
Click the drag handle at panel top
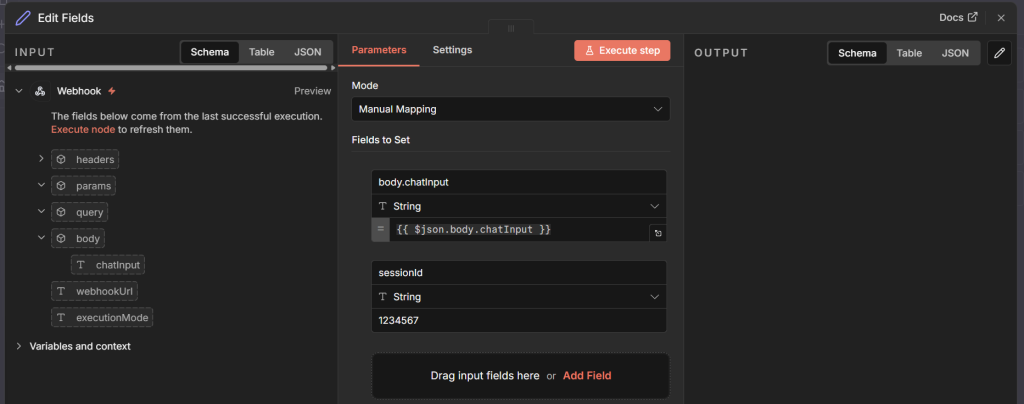point(511,28)
